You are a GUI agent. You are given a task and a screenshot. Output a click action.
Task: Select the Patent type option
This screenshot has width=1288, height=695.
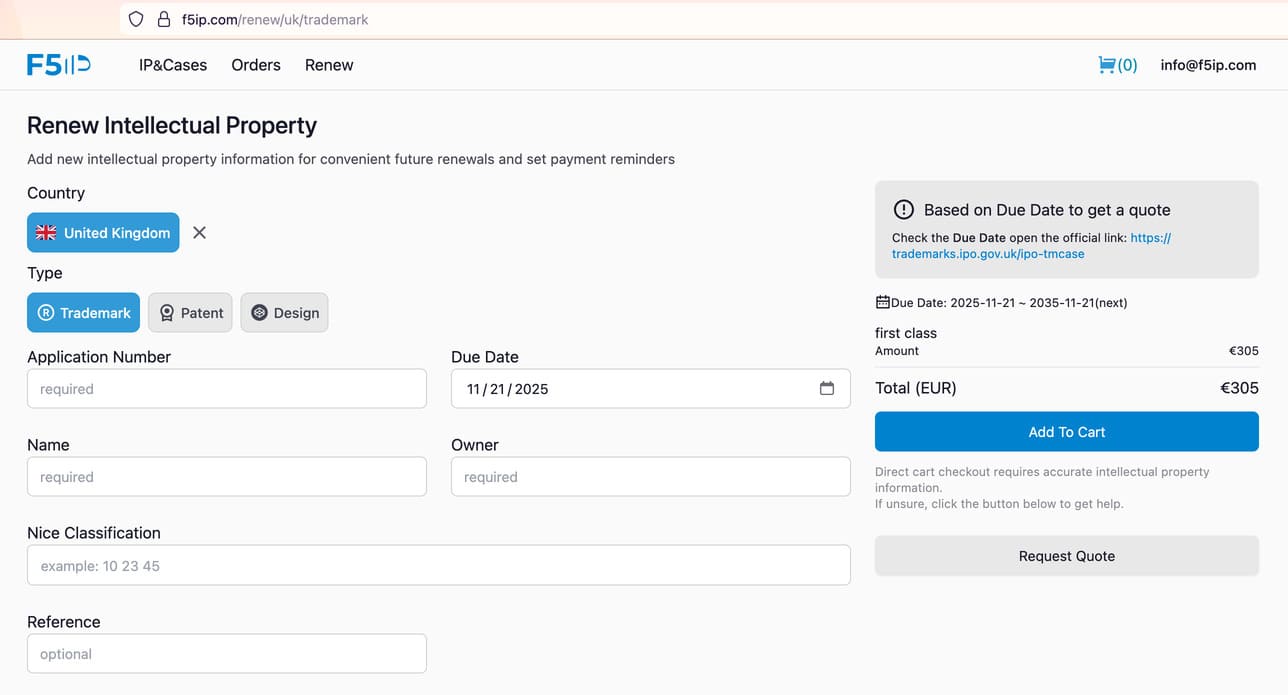190,313
